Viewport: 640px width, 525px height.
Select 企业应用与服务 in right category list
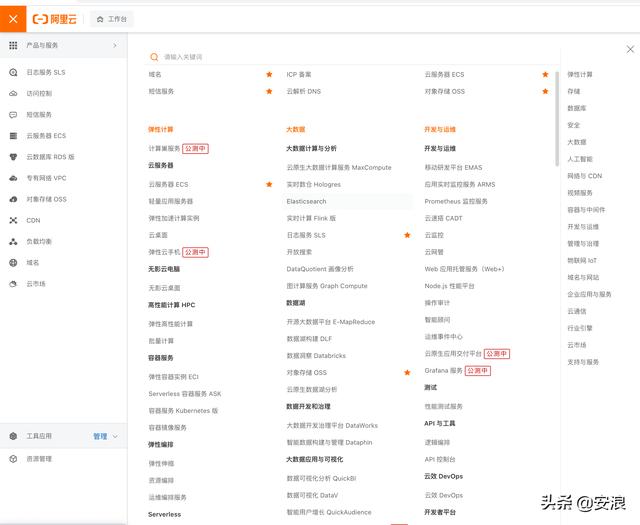point(589,294)
